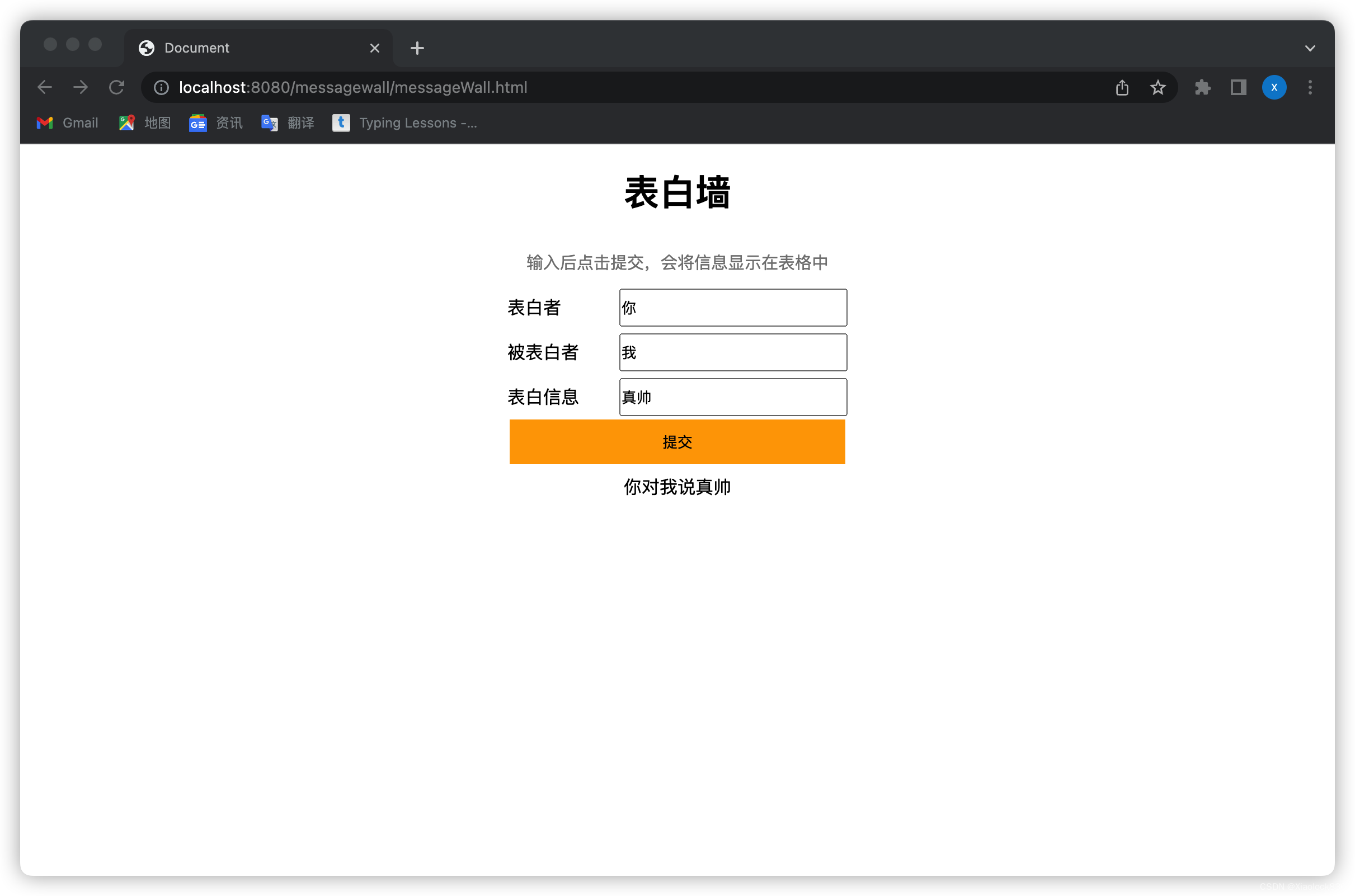
Task: Click the 表白信息 label
Action: coord(543,397)
